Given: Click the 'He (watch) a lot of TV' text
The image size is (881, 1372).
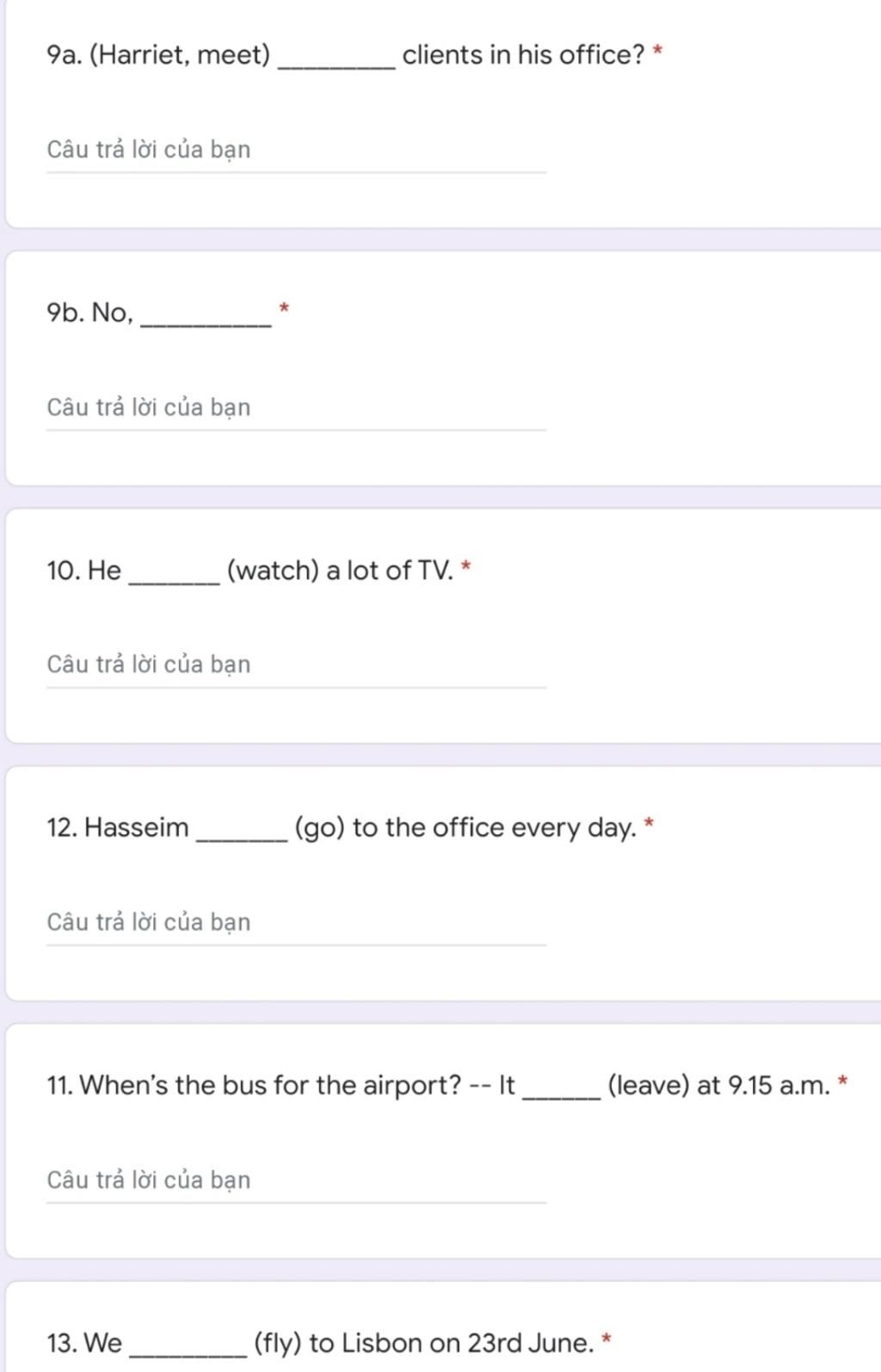Looking at the screenshot, I should point(250,570).
